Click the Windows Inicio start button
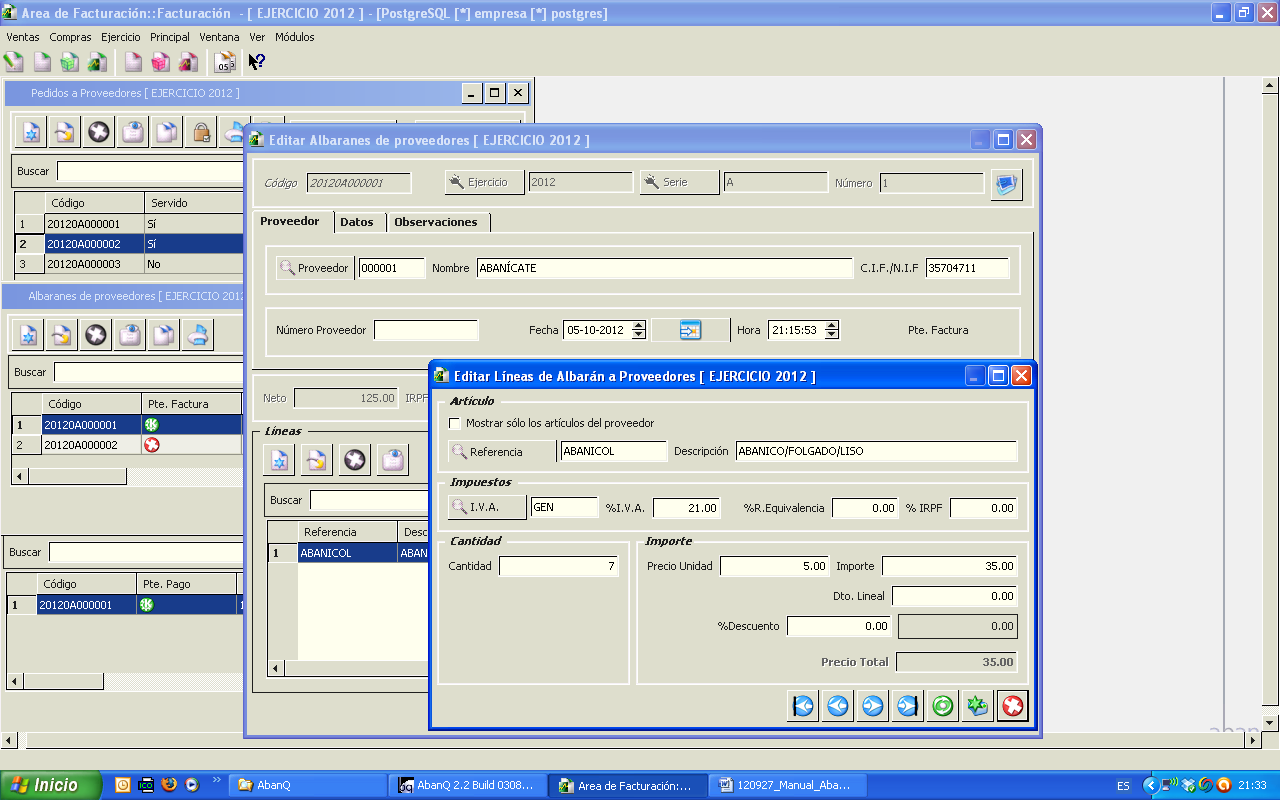 (x=50, y=785)
